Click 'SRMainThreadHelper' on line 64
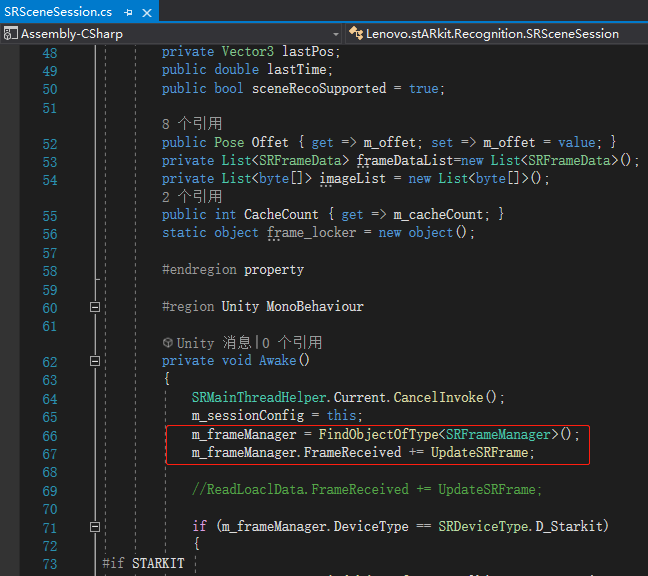Screen dimensions: 648x576 click(x=259, y=397)
